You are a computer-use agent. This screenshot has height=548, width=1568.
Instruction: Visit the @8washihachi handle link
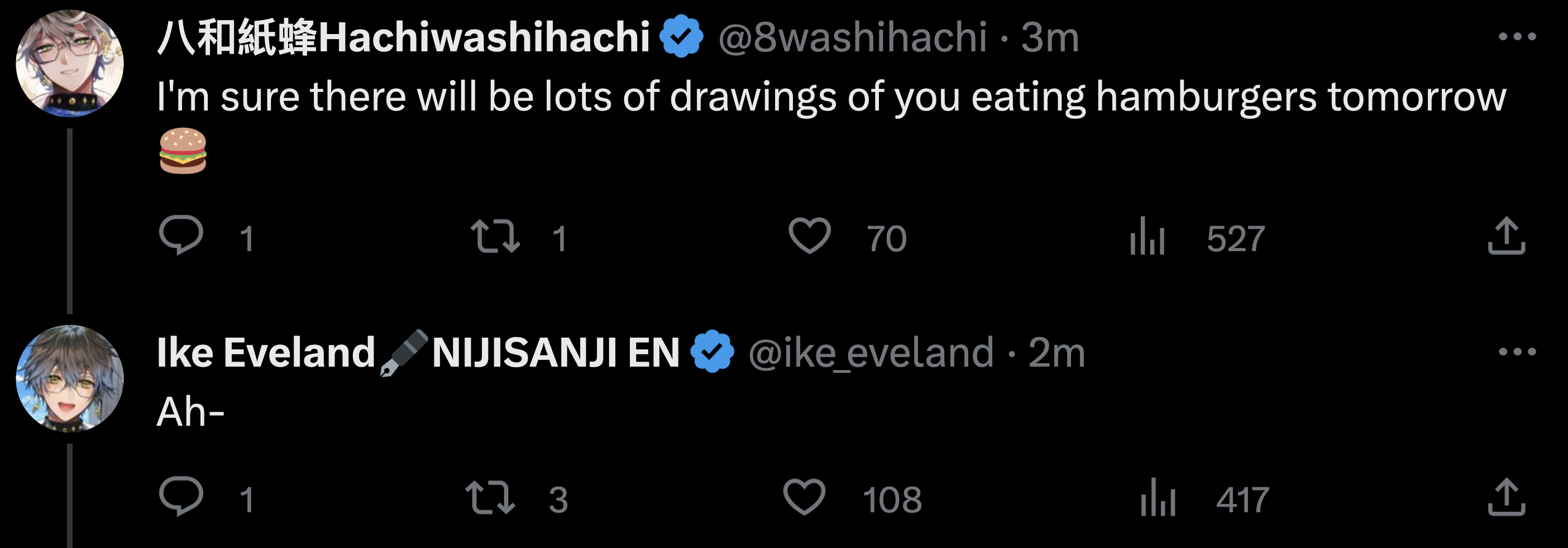click(852, 38)
